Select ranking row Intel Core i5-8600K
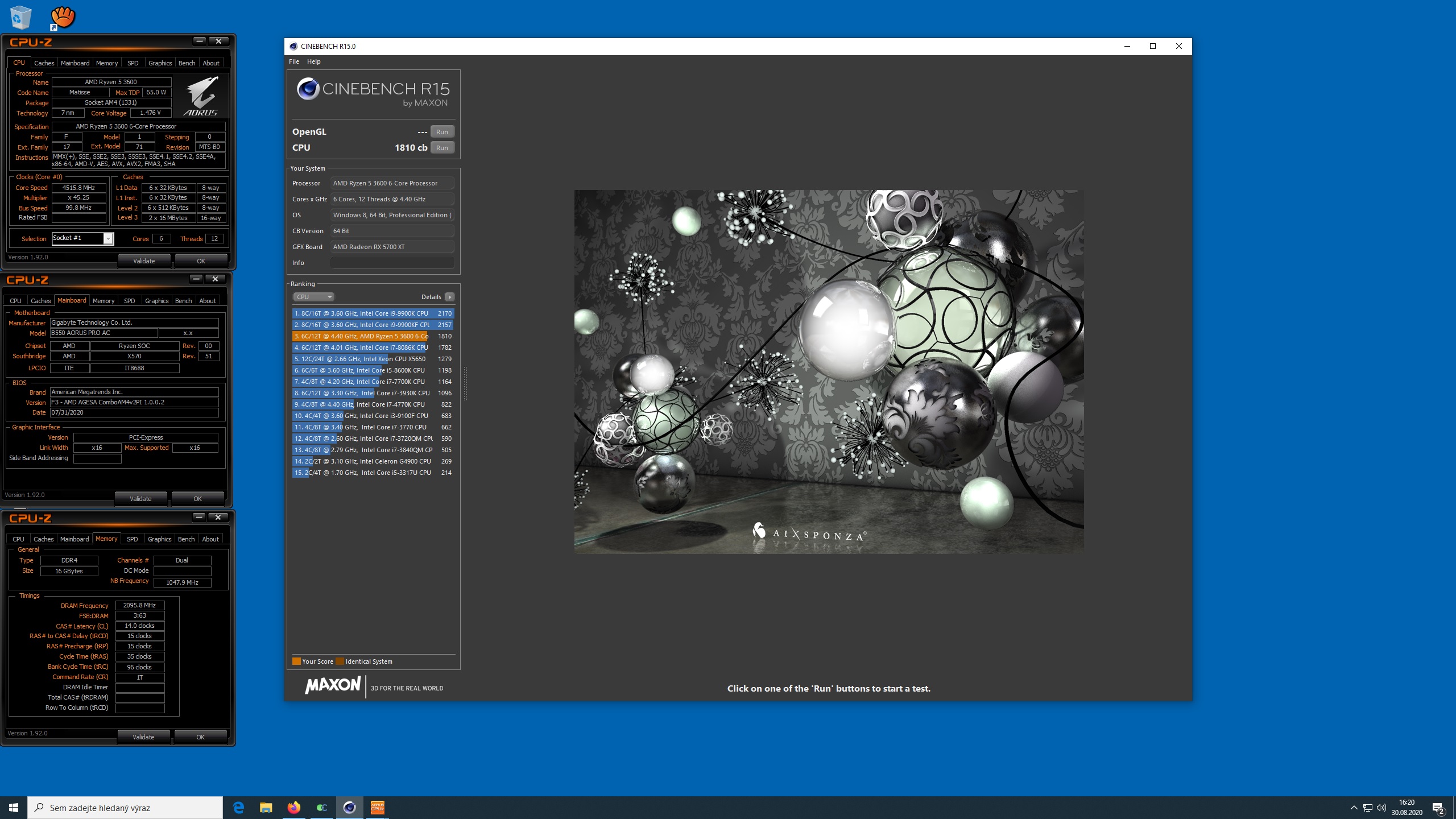Viewport: 1456px width, 819px height. [373, 370]
